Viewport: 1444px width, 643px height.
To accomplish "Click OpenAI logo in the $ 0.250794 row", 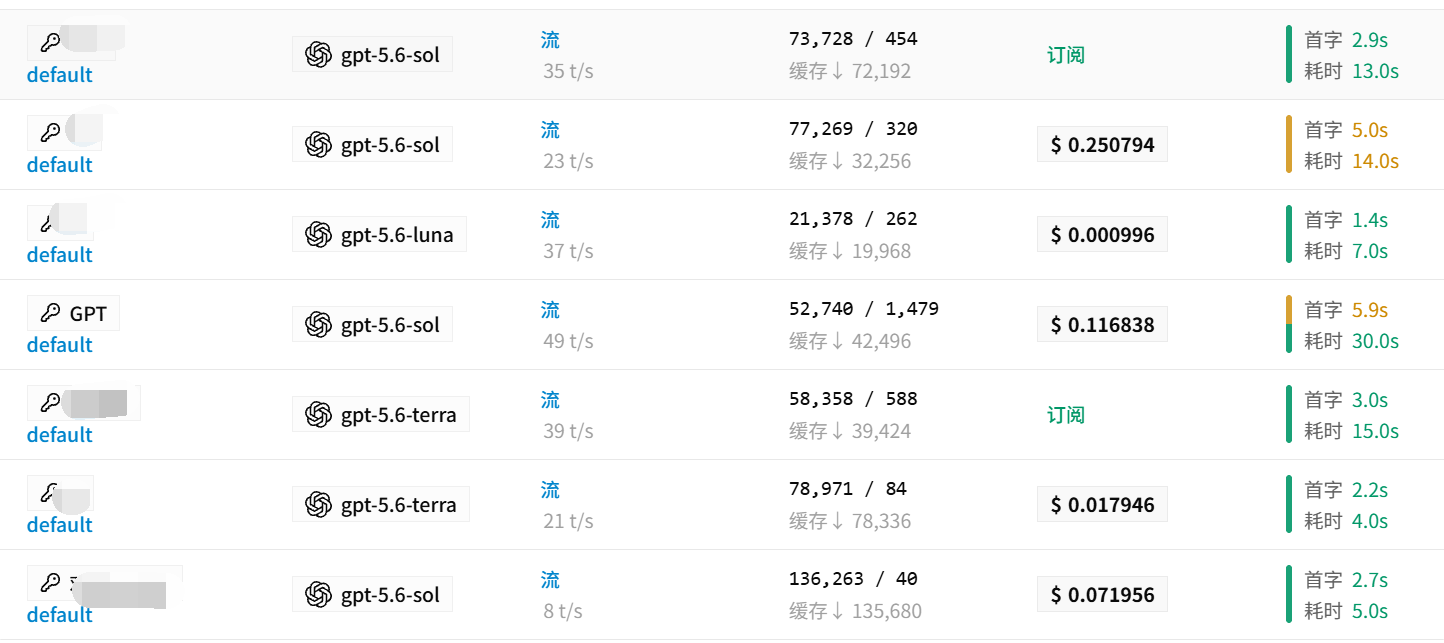I will [318, 145].
